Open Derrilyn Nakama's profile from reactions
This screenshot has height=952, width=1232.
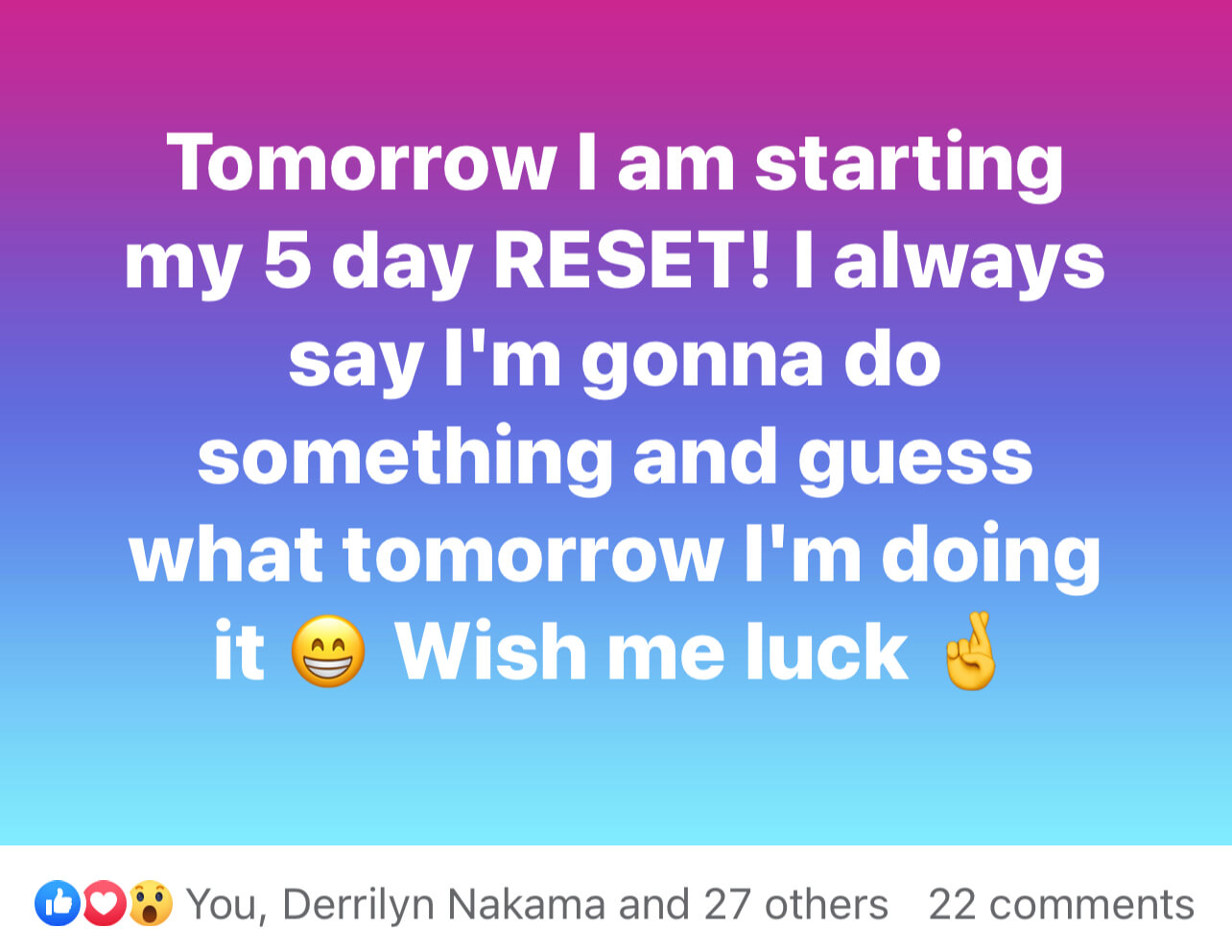pos(444,905)
